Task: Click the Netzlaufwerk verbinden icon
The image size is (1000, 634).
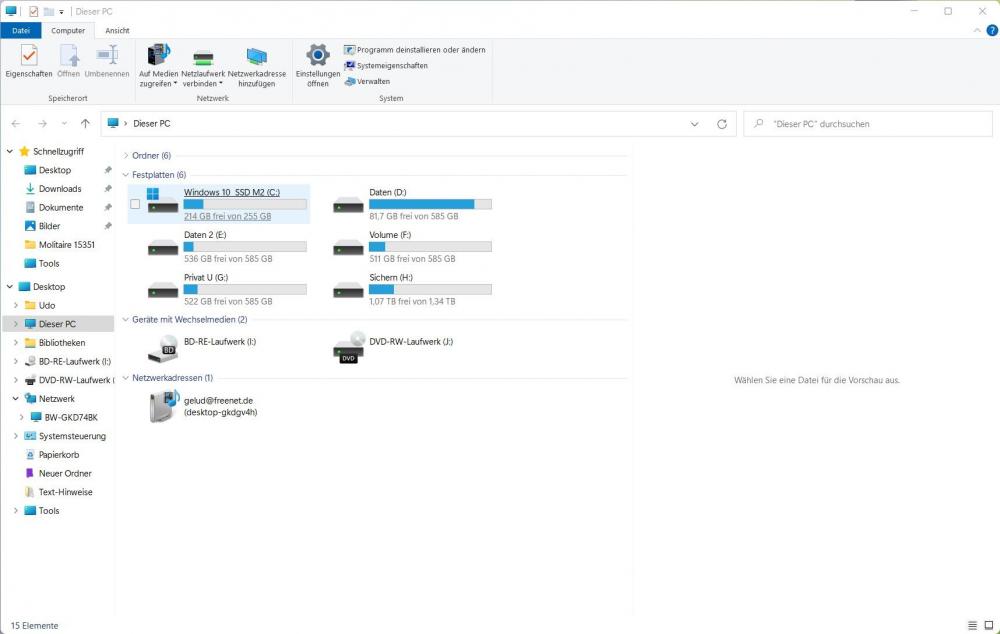Action: click(203, 56)
